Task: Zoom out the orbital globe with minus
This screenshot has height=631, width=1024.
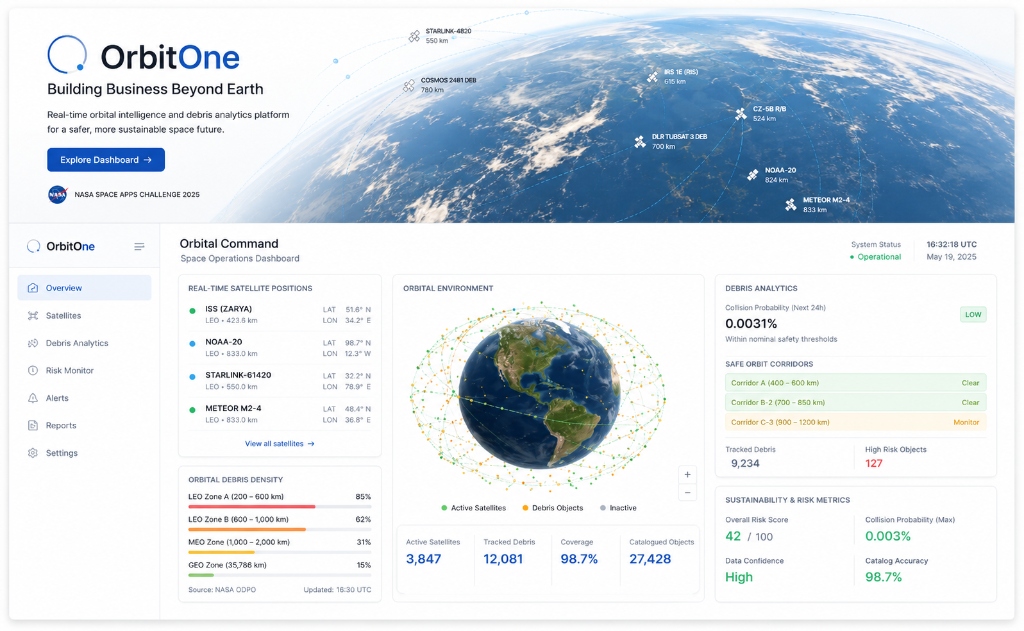Action: click(687, 492)
